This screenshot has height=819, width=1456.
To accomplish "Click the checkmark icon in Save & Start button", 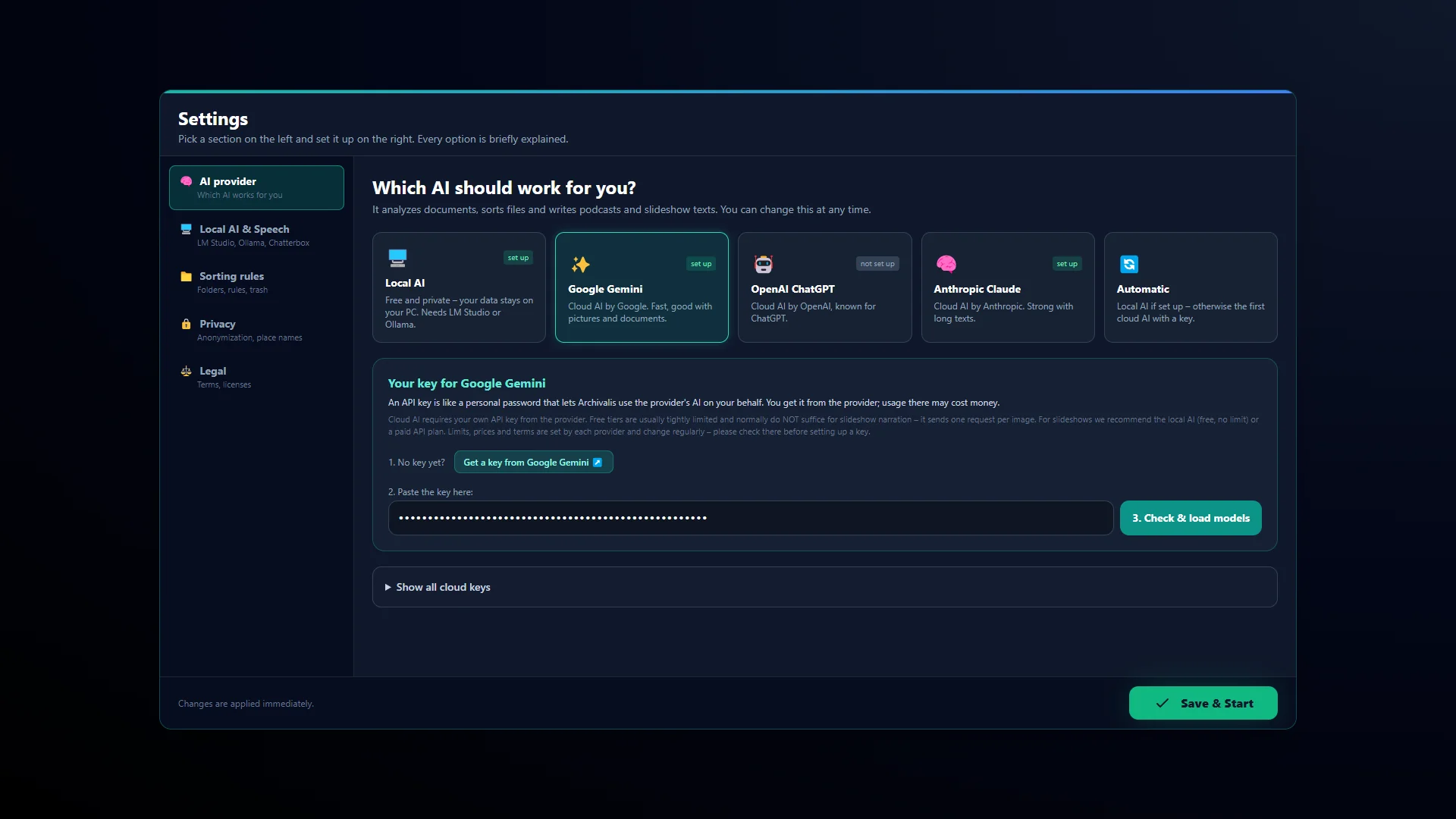I will (1162, 704).
